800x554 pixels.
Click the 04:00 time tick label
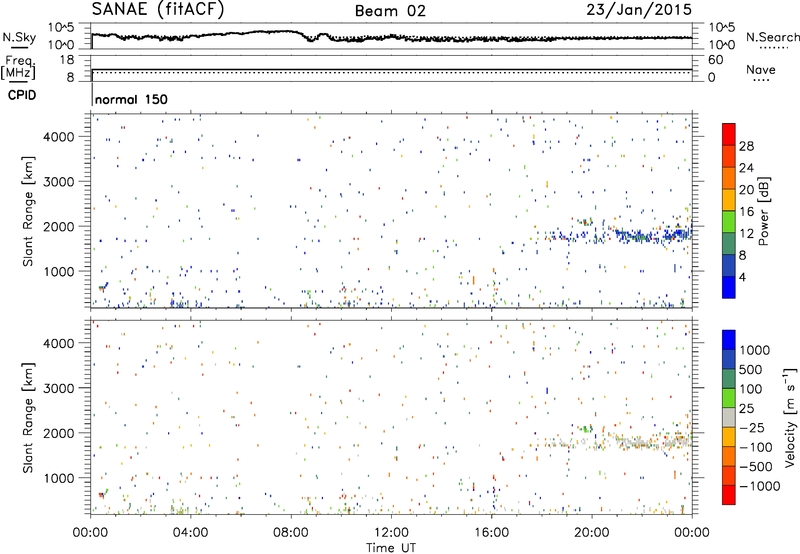pos(190,533)
